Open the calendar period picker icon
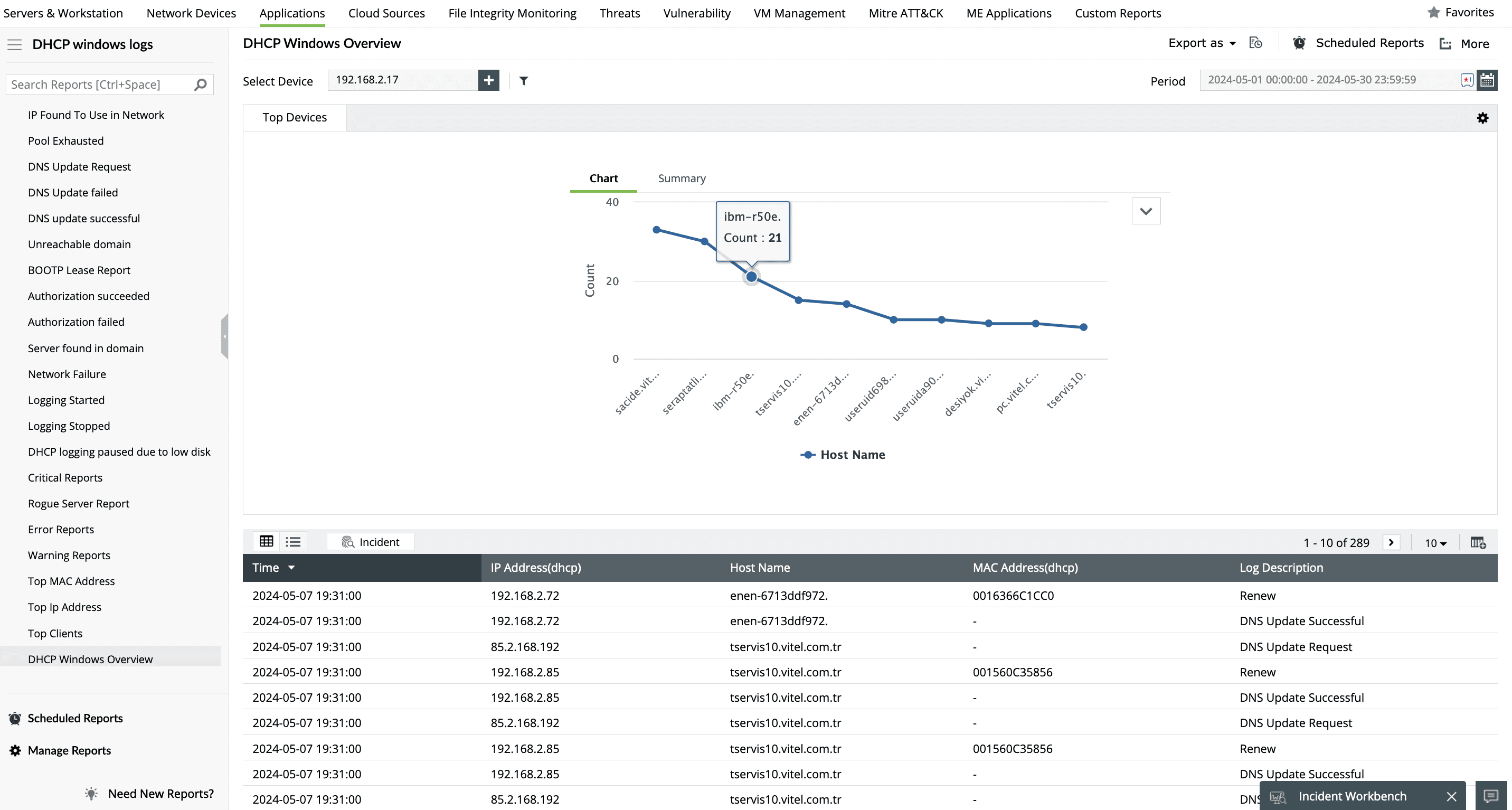Image resolution: width=1512 pixels, height=810 pixels. tap(1487, 80)
